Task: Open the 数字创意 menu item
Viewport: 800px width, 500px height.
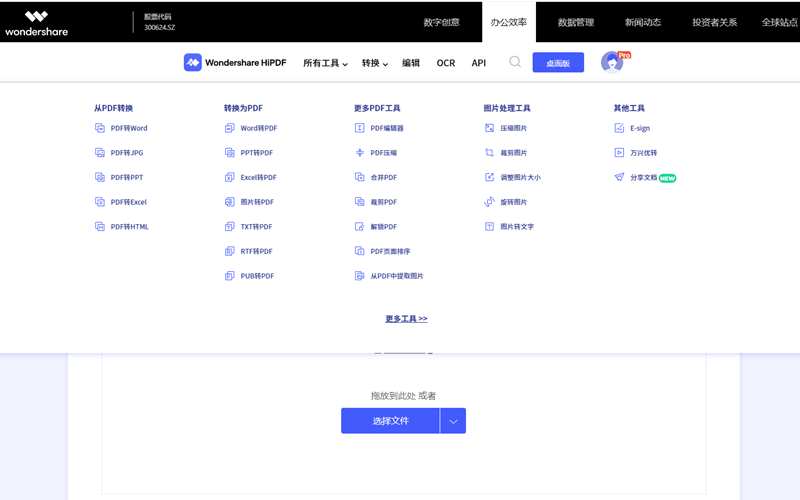Action: (442, 22)
